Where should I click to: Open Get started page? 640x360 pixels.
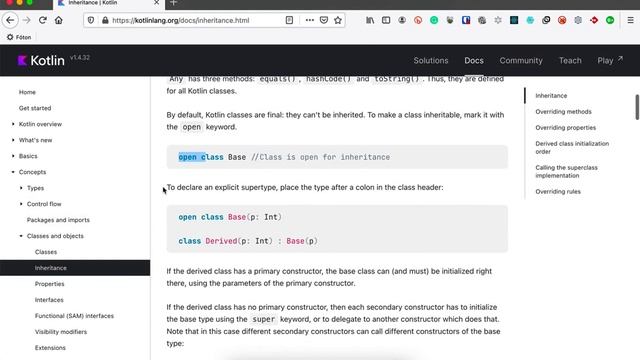pos(35,108)
